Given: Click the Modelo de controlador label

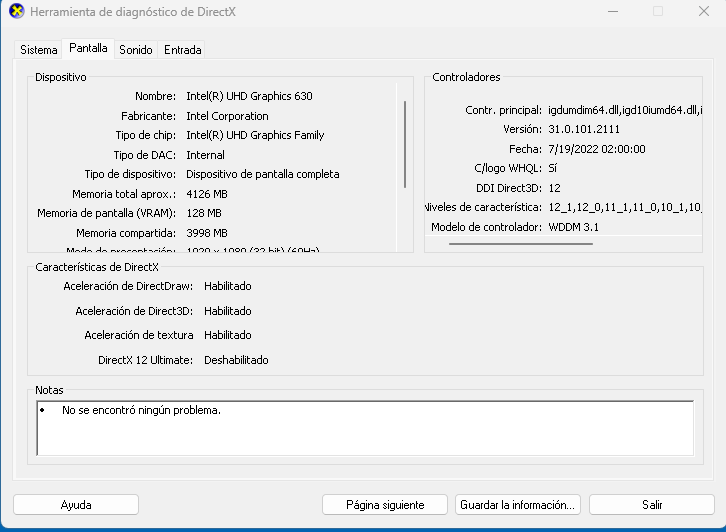Looking at the screenshot, I should [x=486, y=227].
